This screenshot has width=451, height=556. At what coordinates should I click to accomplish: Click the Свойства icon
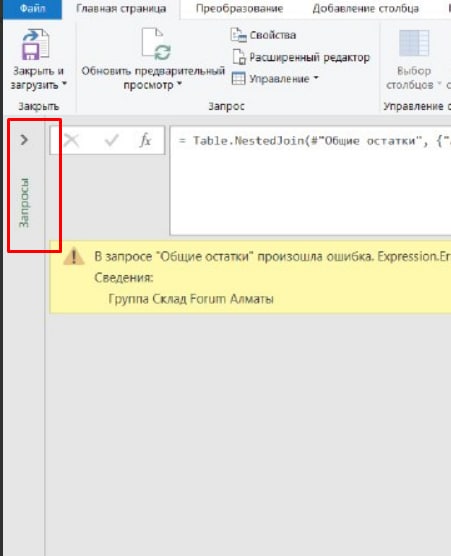[x=238, y=35]
